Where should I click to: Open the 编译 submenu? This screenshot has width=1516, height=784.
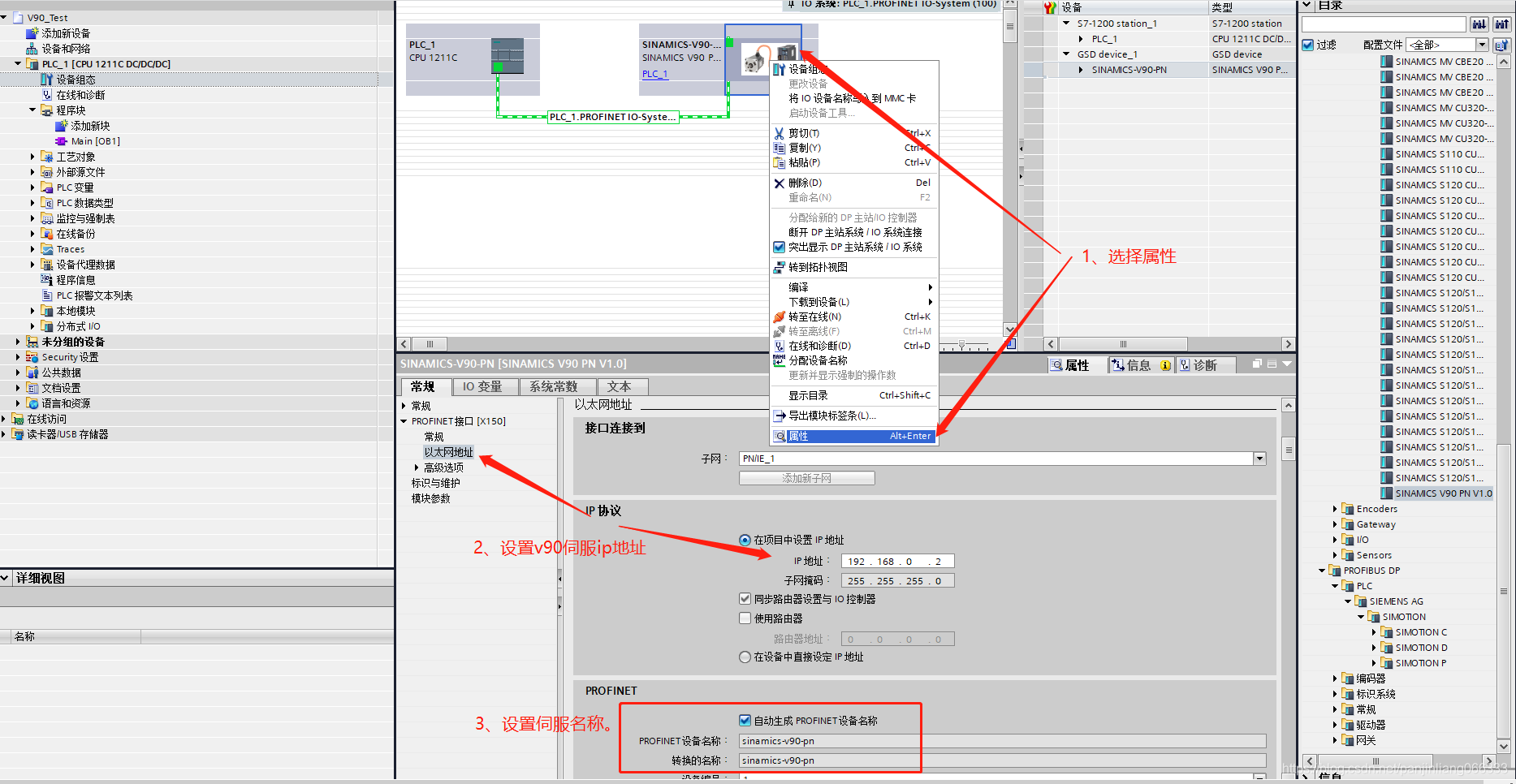coord(853,287)
